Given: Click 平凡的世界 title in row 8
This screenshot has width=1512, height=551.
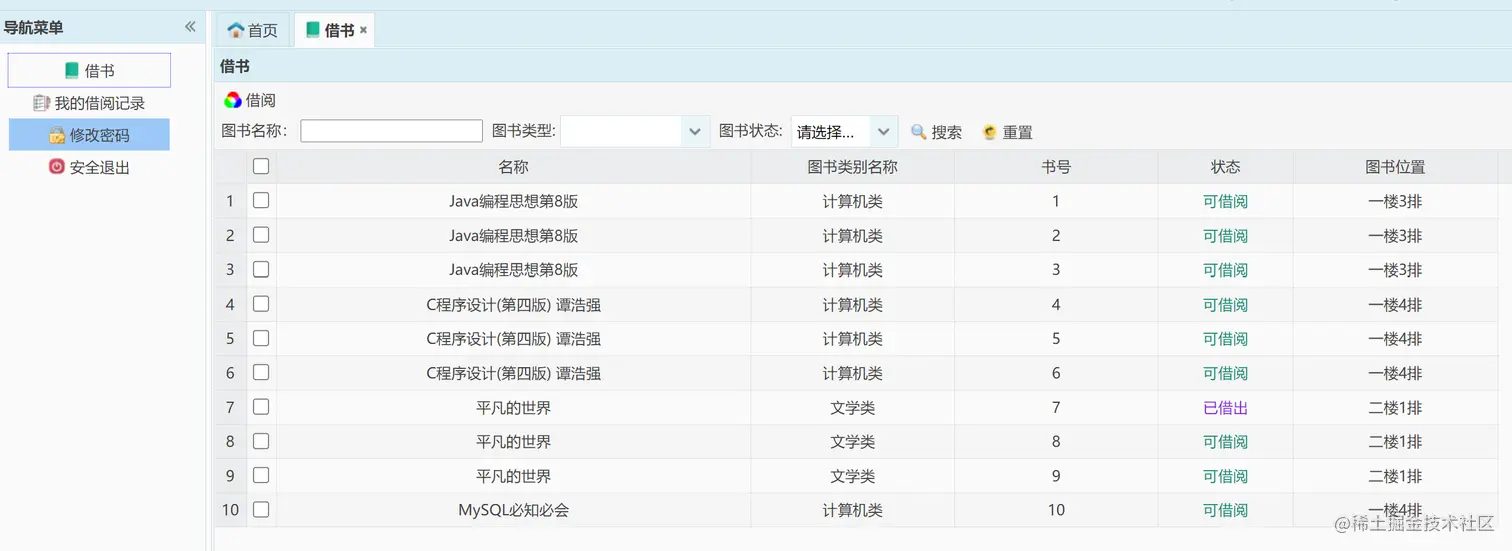Looking at the screenshot, I should [514, 442].
